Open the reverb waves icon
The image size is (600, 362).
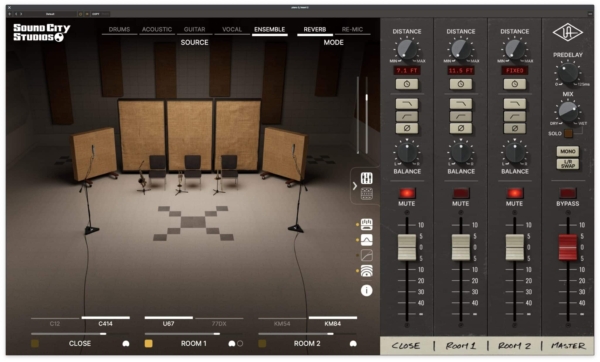coord(367,271)
